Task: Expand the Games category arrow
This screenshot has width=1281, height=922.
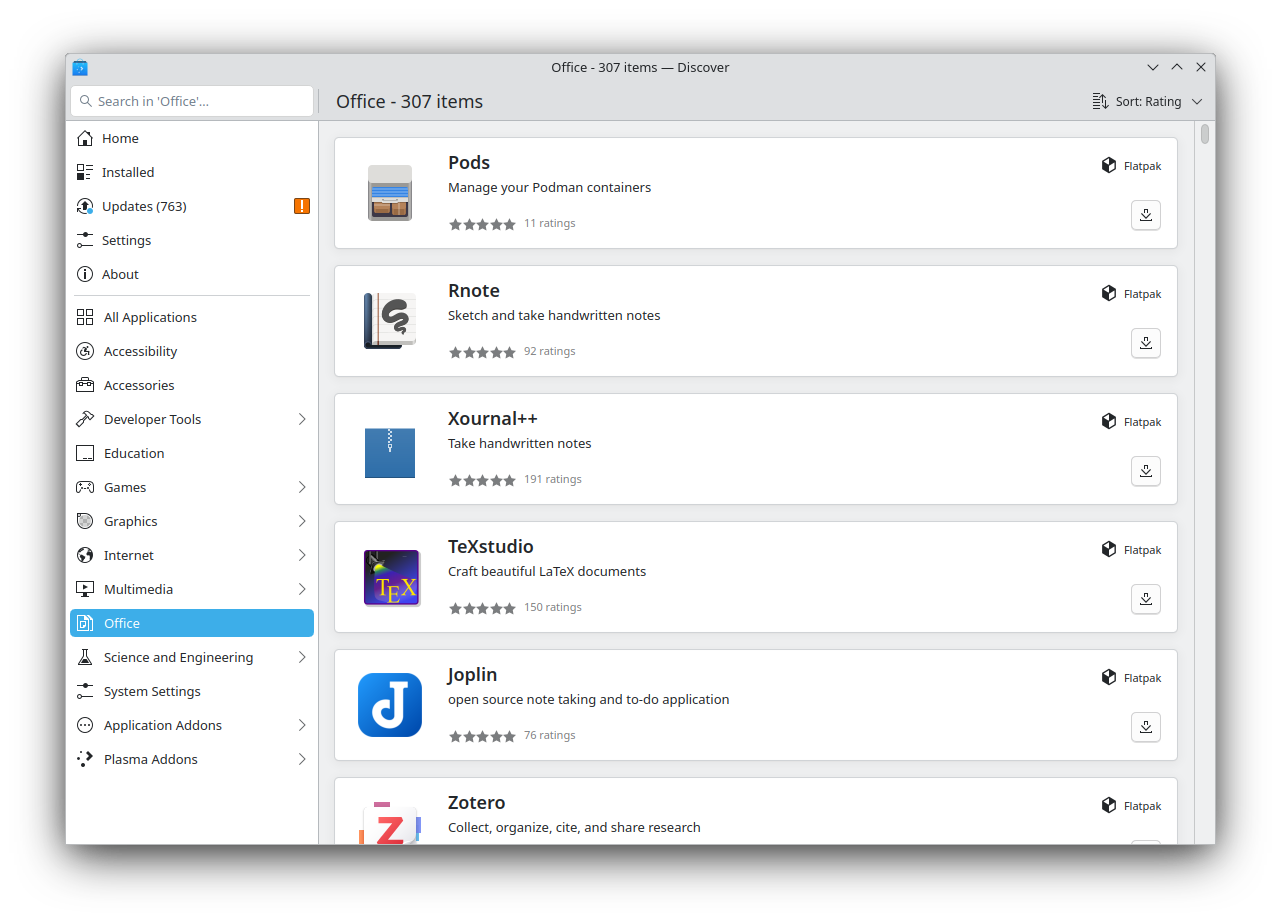Action: pyautogui.click(x=302, y=487)
